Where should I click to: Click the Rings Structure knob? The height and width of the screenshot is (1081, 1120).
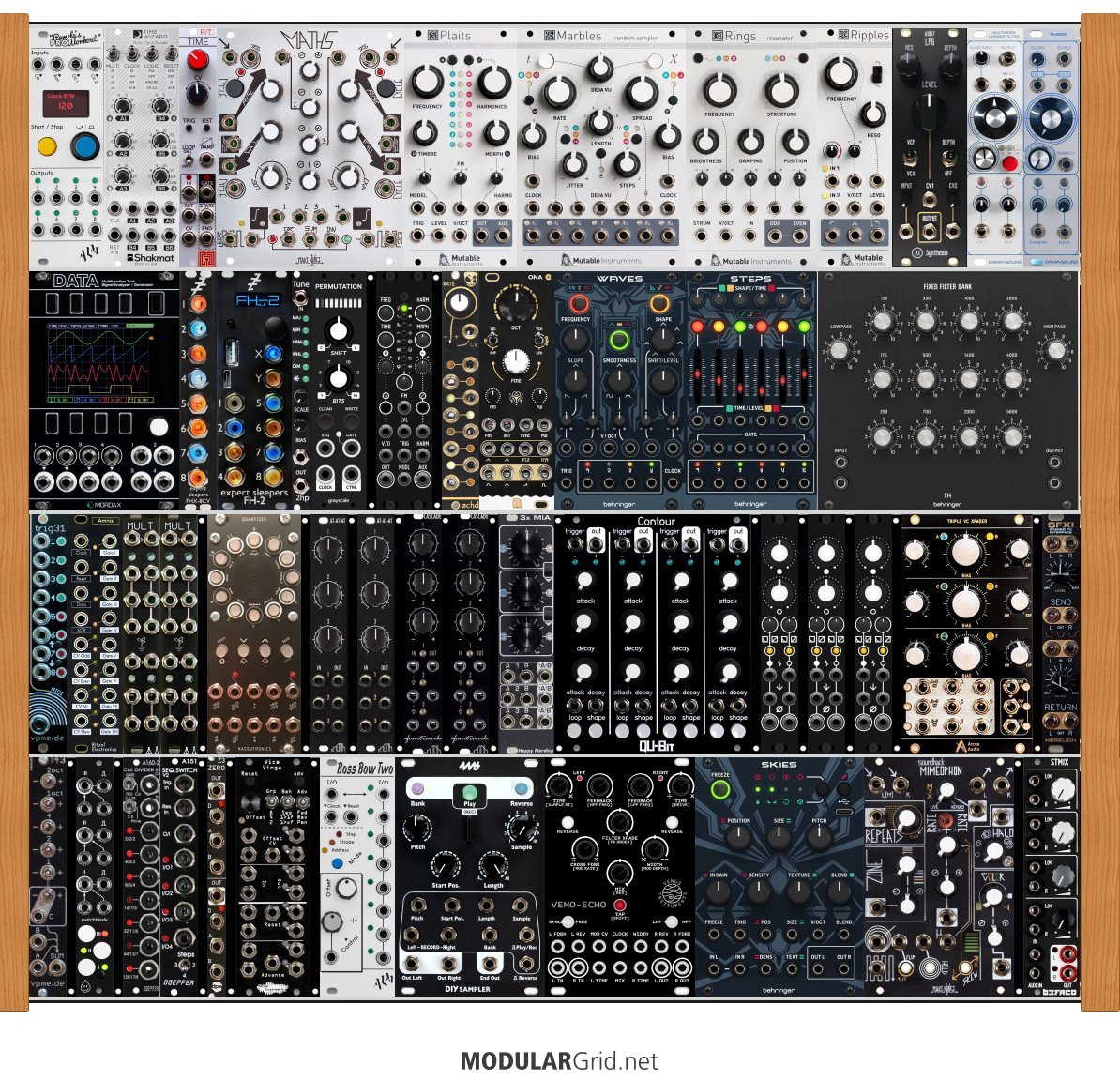point(781,91)
